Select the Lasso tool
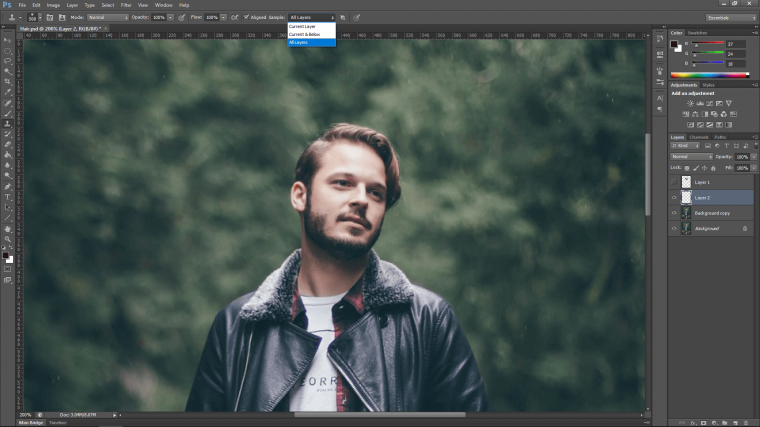This screenshot has height=427, width=760. click(7, 61)
